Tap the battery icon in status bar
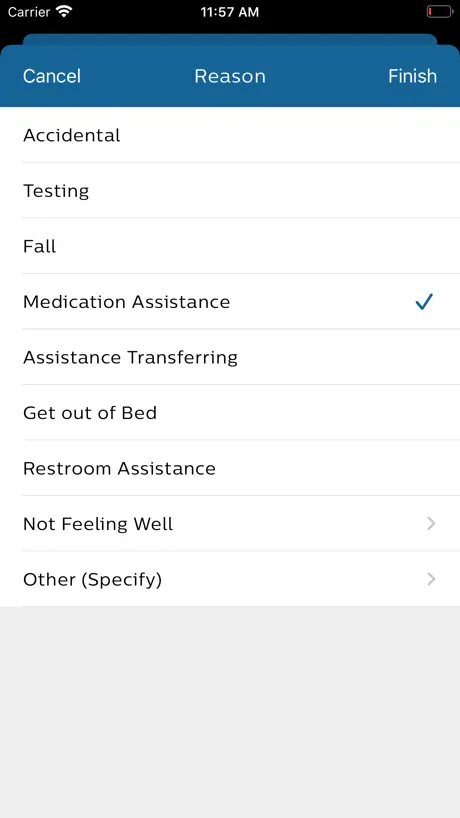Viewport: 460px width, 818px height. point(440,11)
